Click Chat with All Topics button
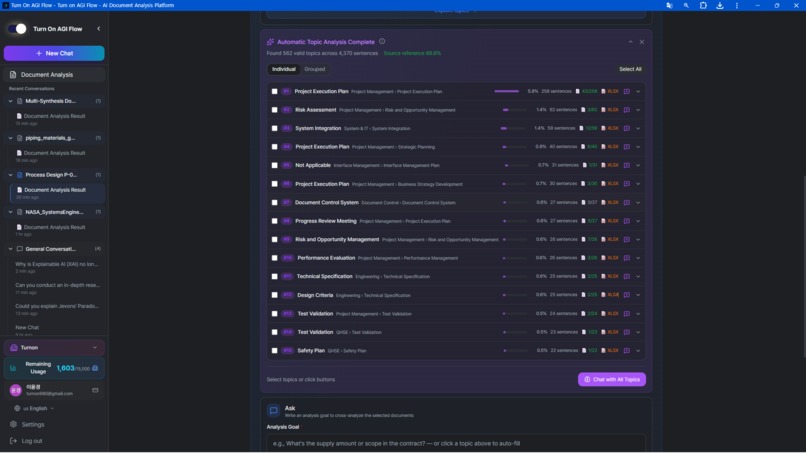This screenshot has height=453, width=806. pos(612,379)
